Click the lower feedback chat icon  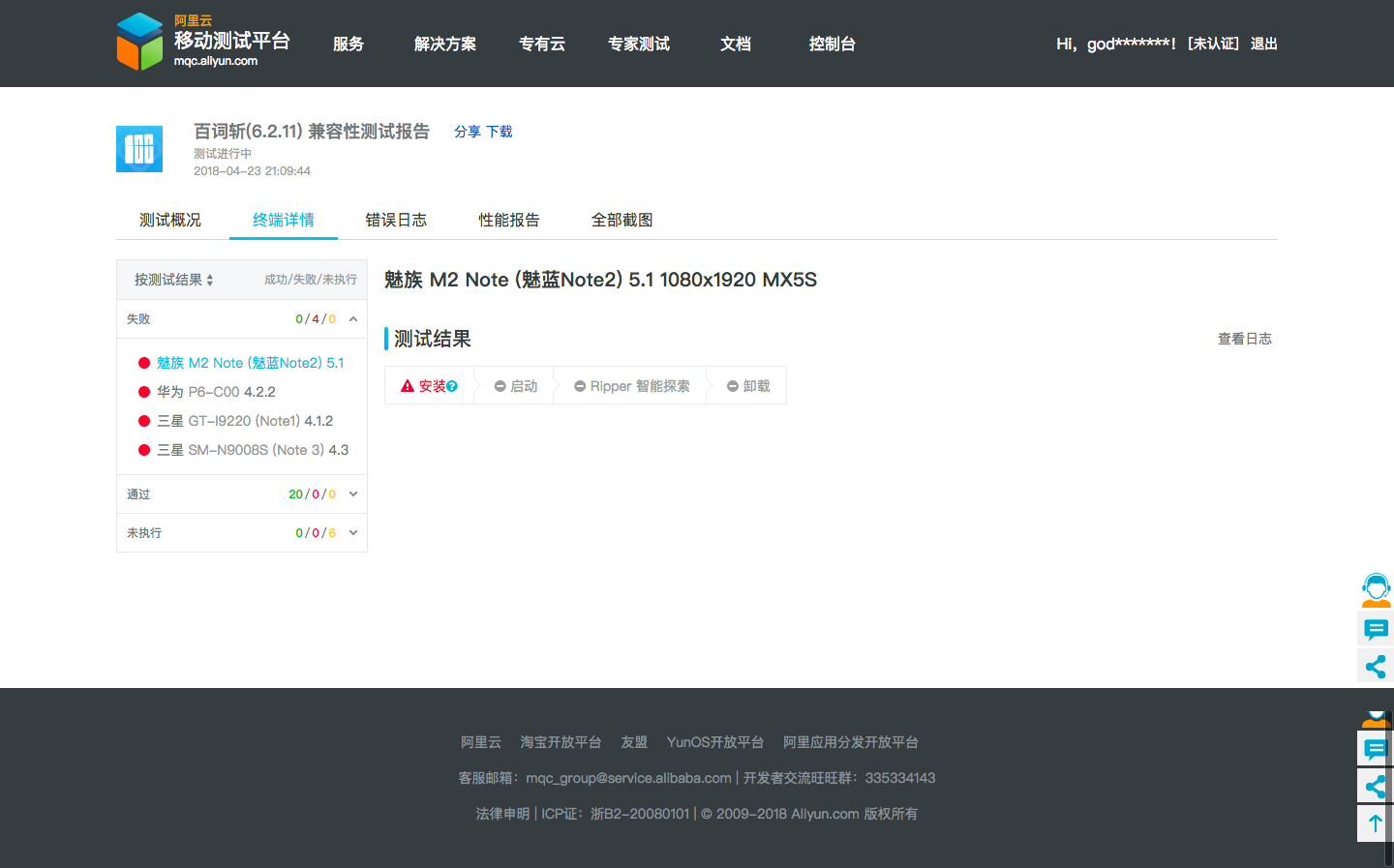tap(1376, 749)
